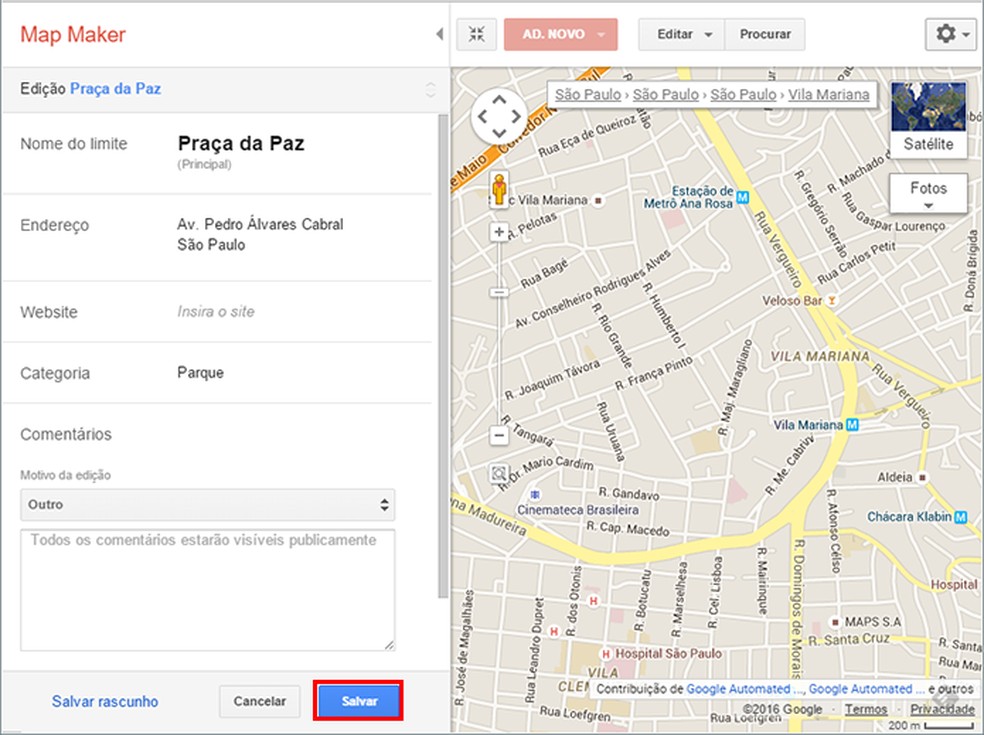The height and width of the screenshot is (735, 984).
Task: Click the blue Salvar button
Action: click(359, 701)
